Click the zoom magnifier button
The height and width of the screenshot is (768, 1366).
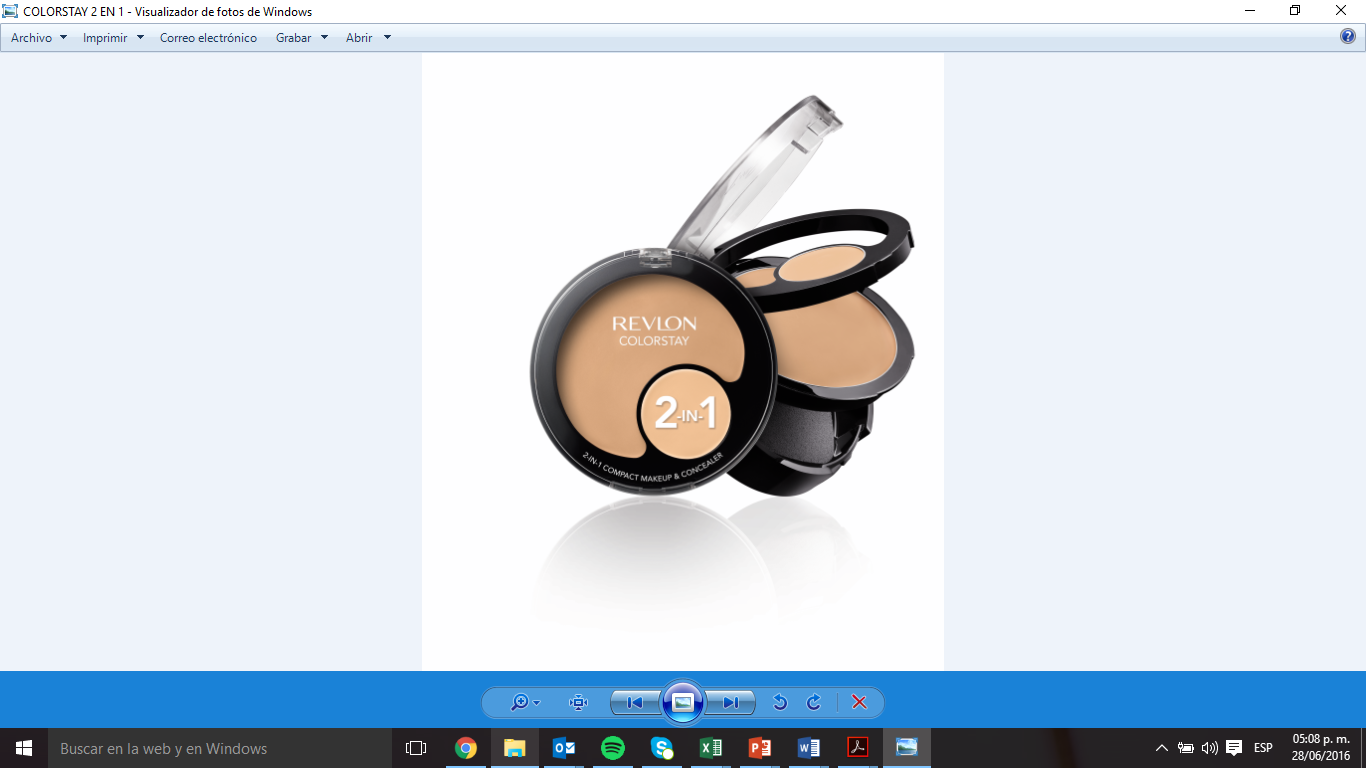click(x=519, y=703)
